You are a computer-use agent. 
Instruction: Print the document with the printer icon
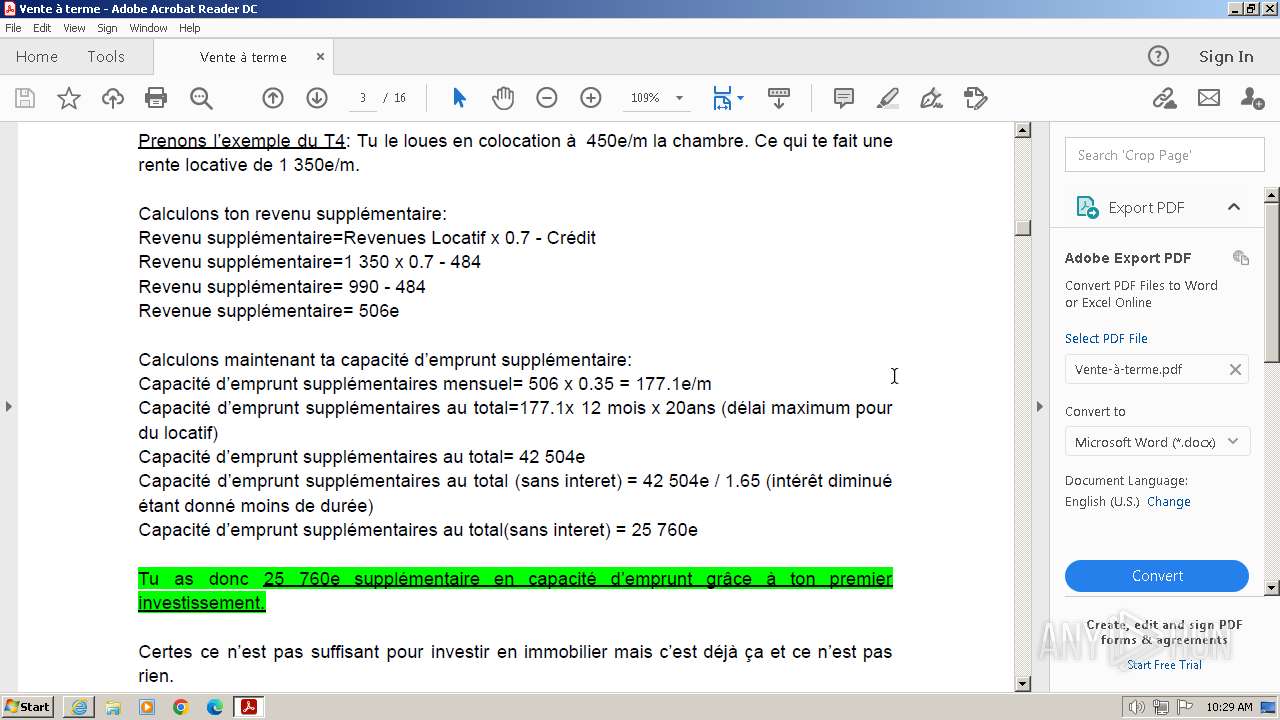156,98
